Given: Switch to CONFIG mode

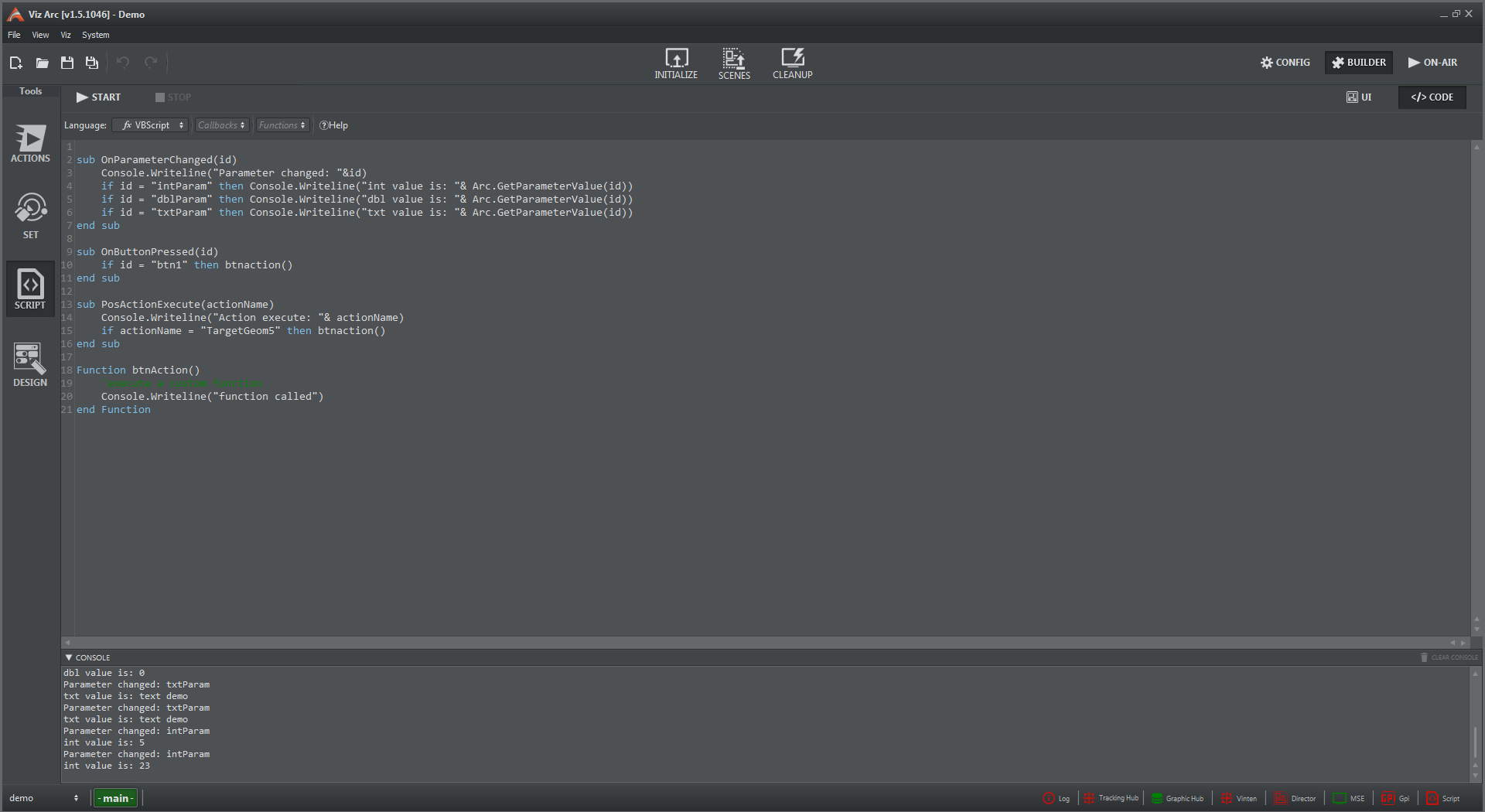Looking at the screenshot, I should 1285,63.
